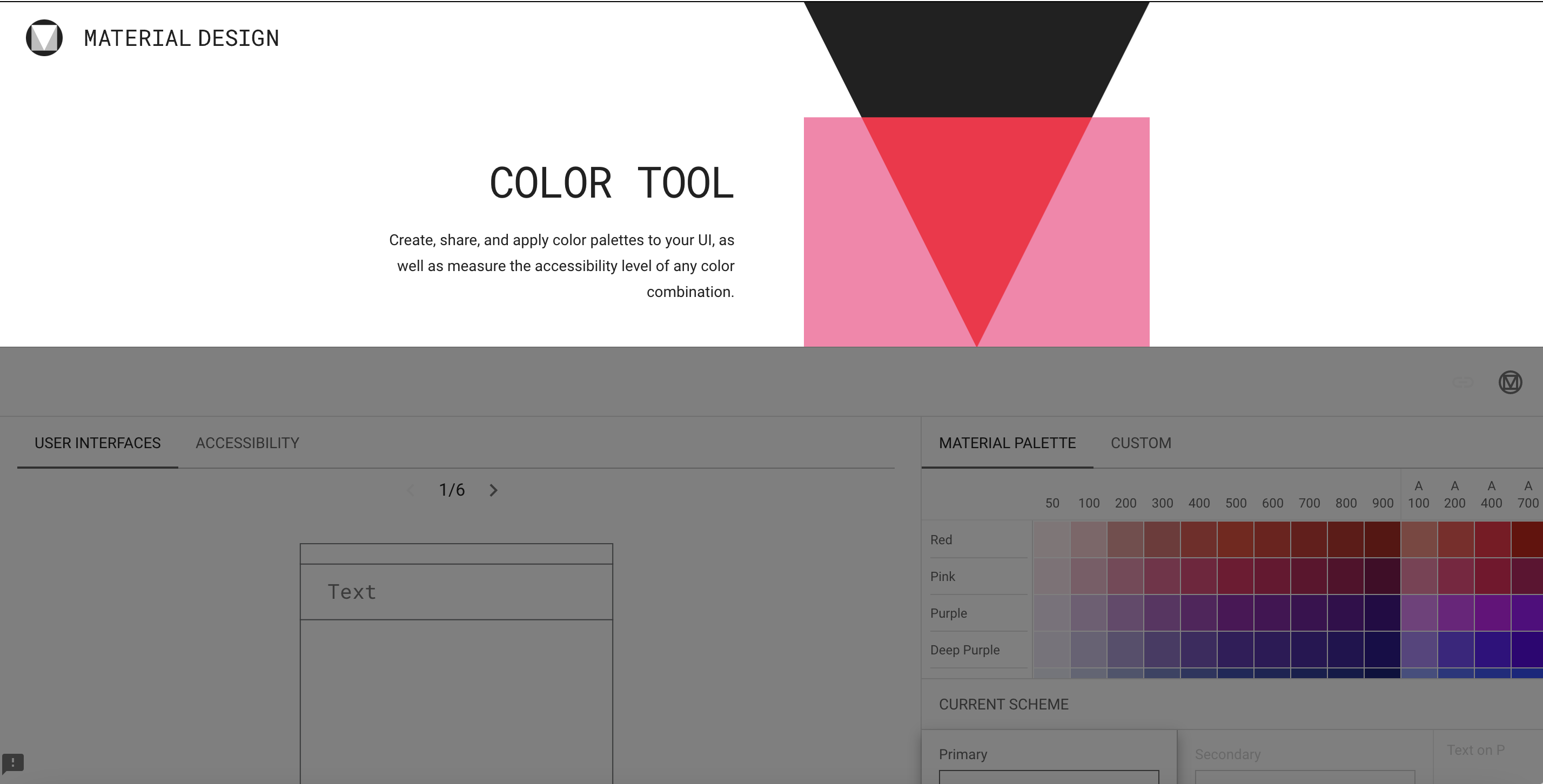Switch to the User Interfaces tab
Screen dimensions: 1543x784
pyautogui.click(x=98, y=443)
